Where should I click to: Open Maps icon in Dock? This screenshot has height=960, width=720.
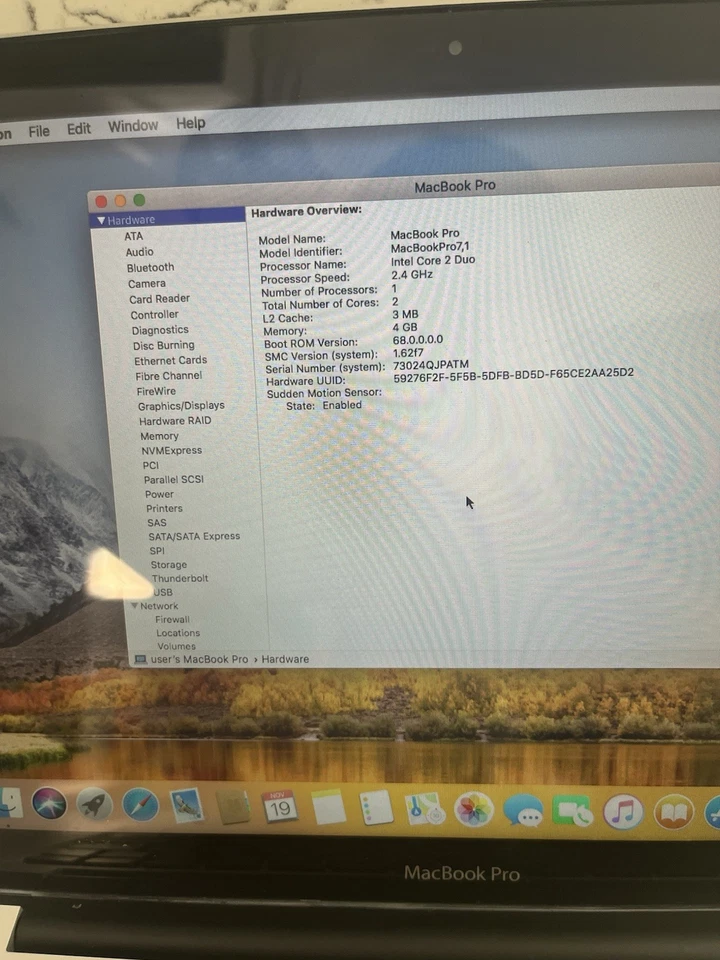[424, 809]
